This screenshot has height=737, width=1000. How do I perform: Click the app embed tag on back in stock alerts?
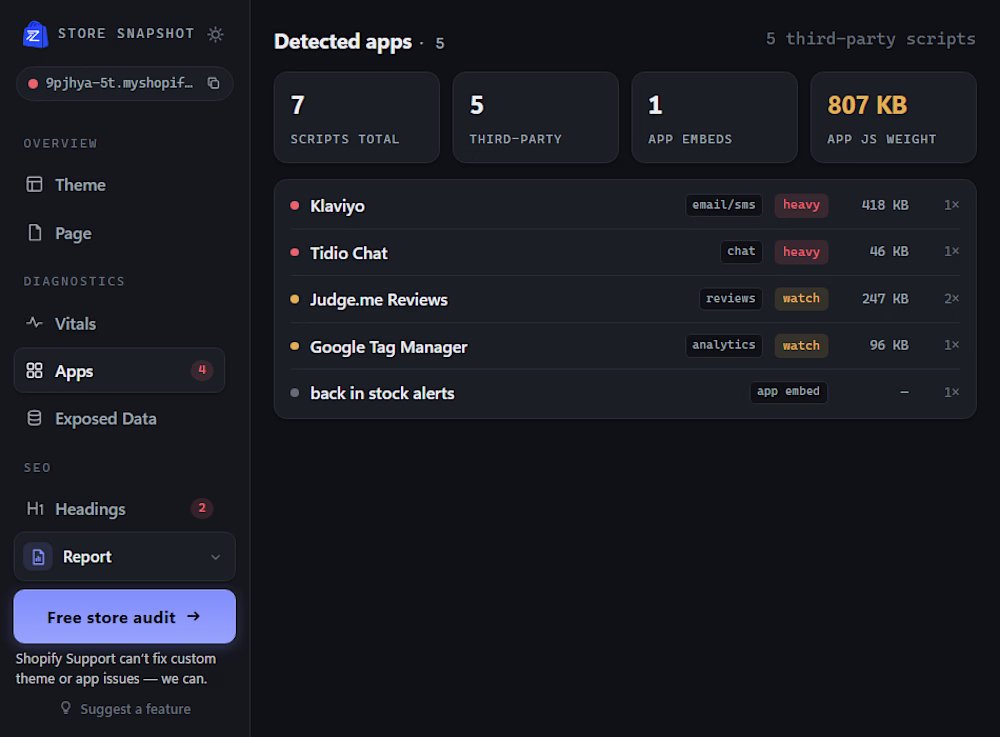788,392
